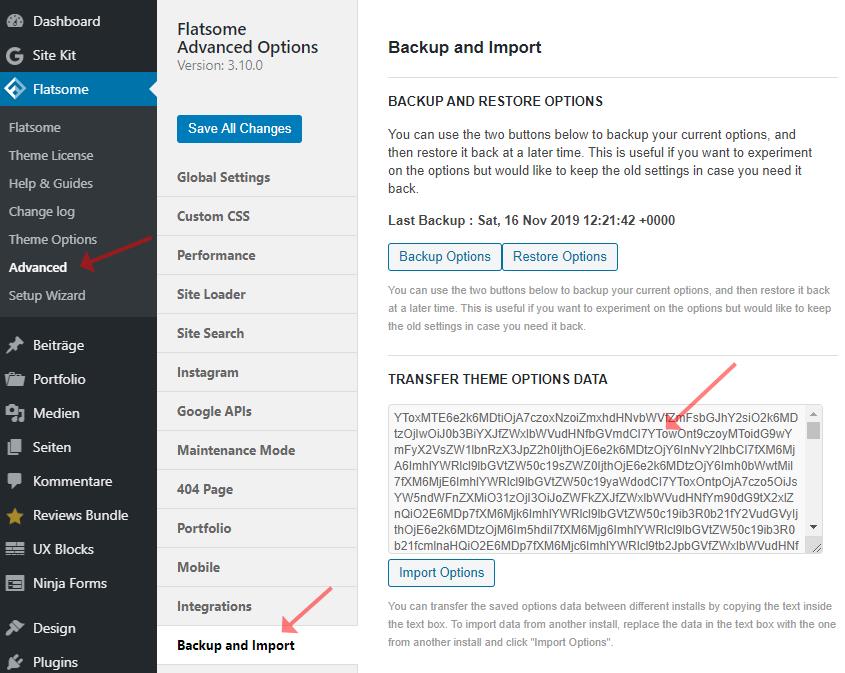Open the Beiträge menu
Image resolution: width=845 pixels, height=673 pixels.
click(x=58, y=345)
